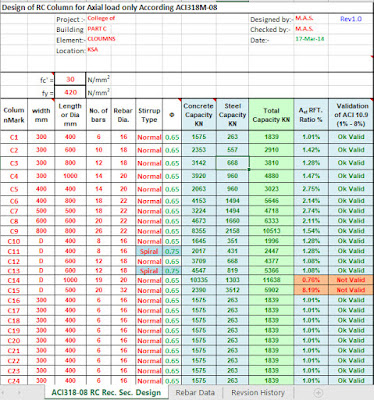Click the fy value cell showing 420
This screenshot has width=374, height=400.
[x=70, y=92]
